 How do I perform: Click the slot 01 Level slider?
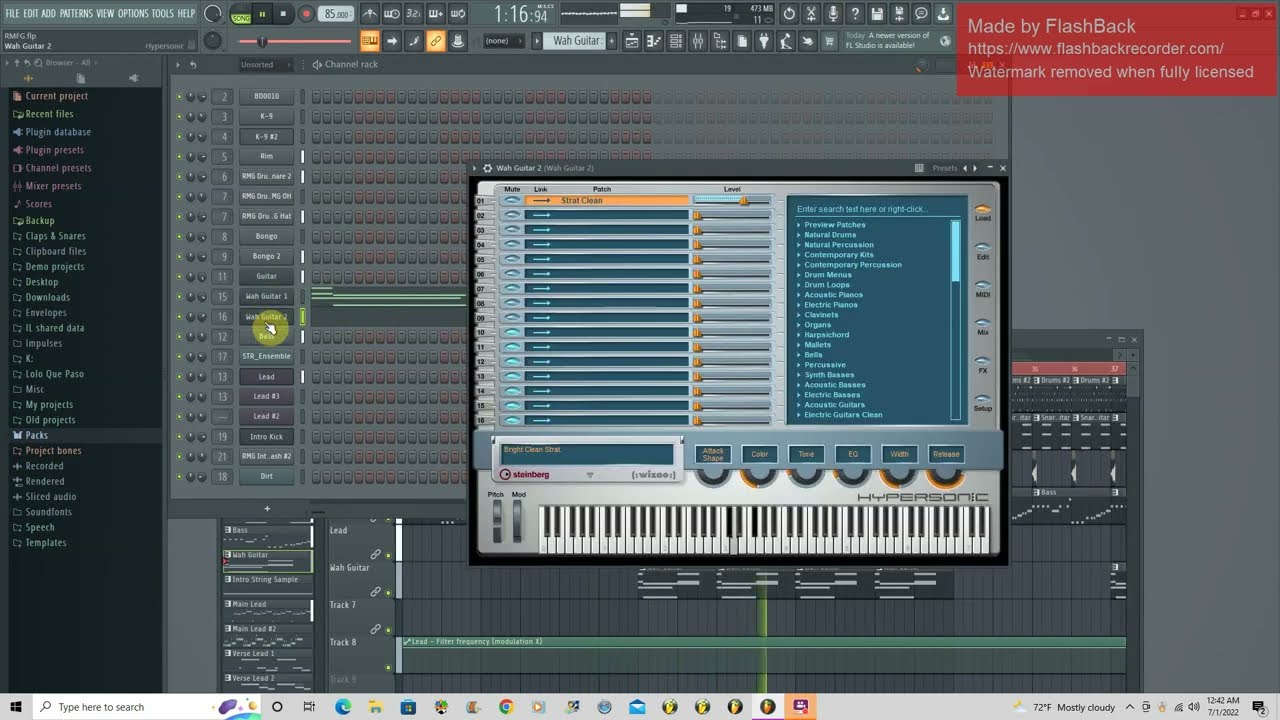point(732,201)
